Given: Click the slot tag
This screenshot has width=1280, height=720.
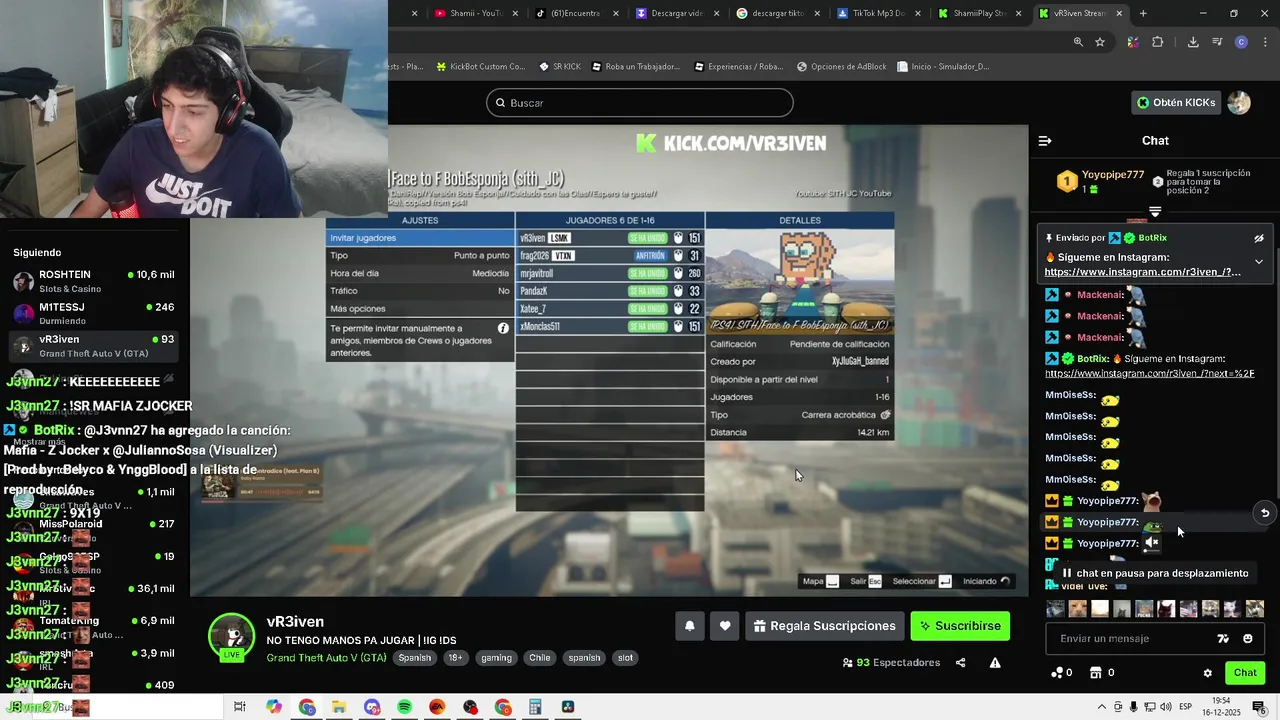Looking at the screenshot, I should pos(625,658).
